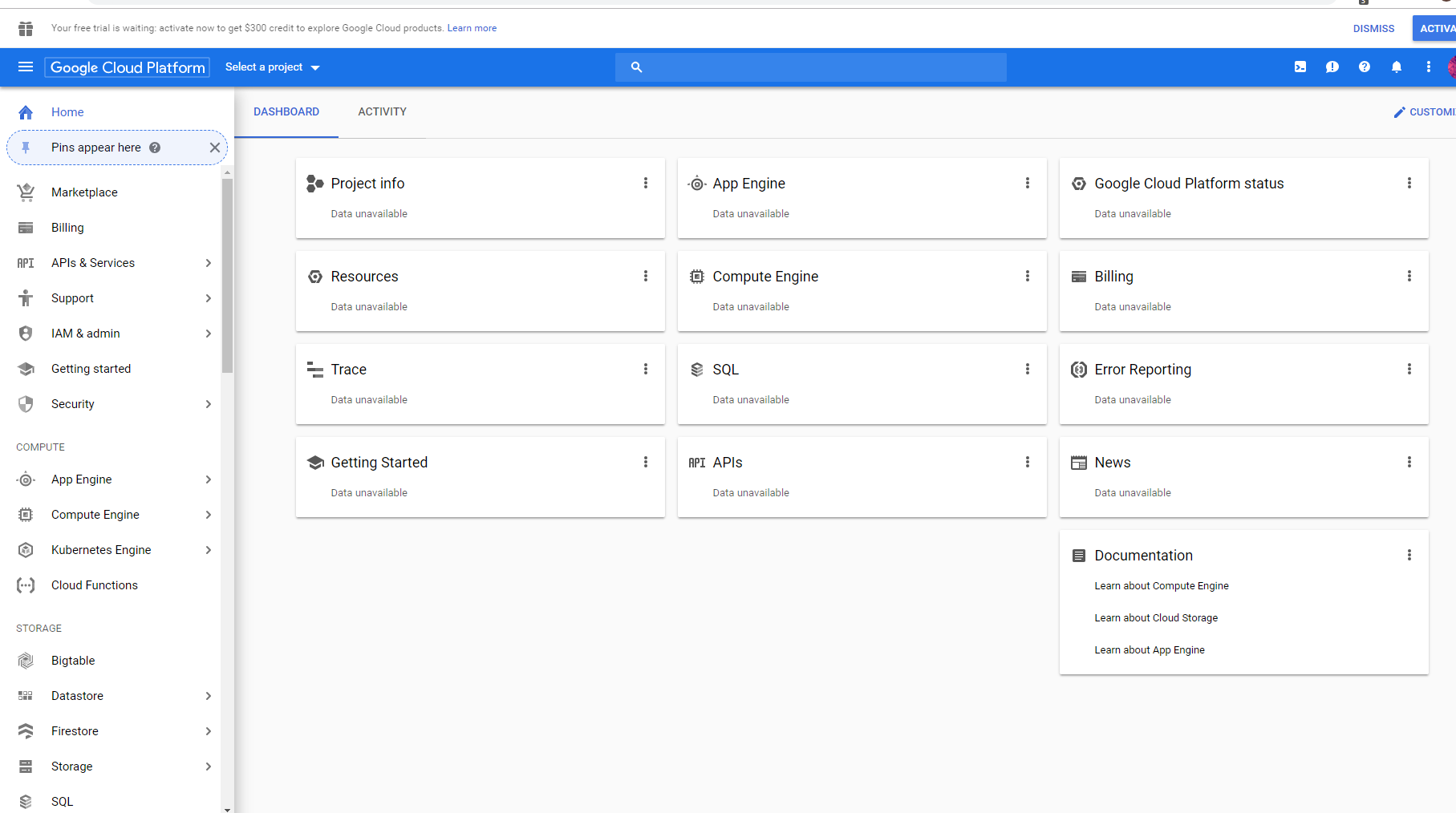Open the Learn about Compute Engine link
Viewport: 1456px width, 813px height.
(x=1161, y=585)
